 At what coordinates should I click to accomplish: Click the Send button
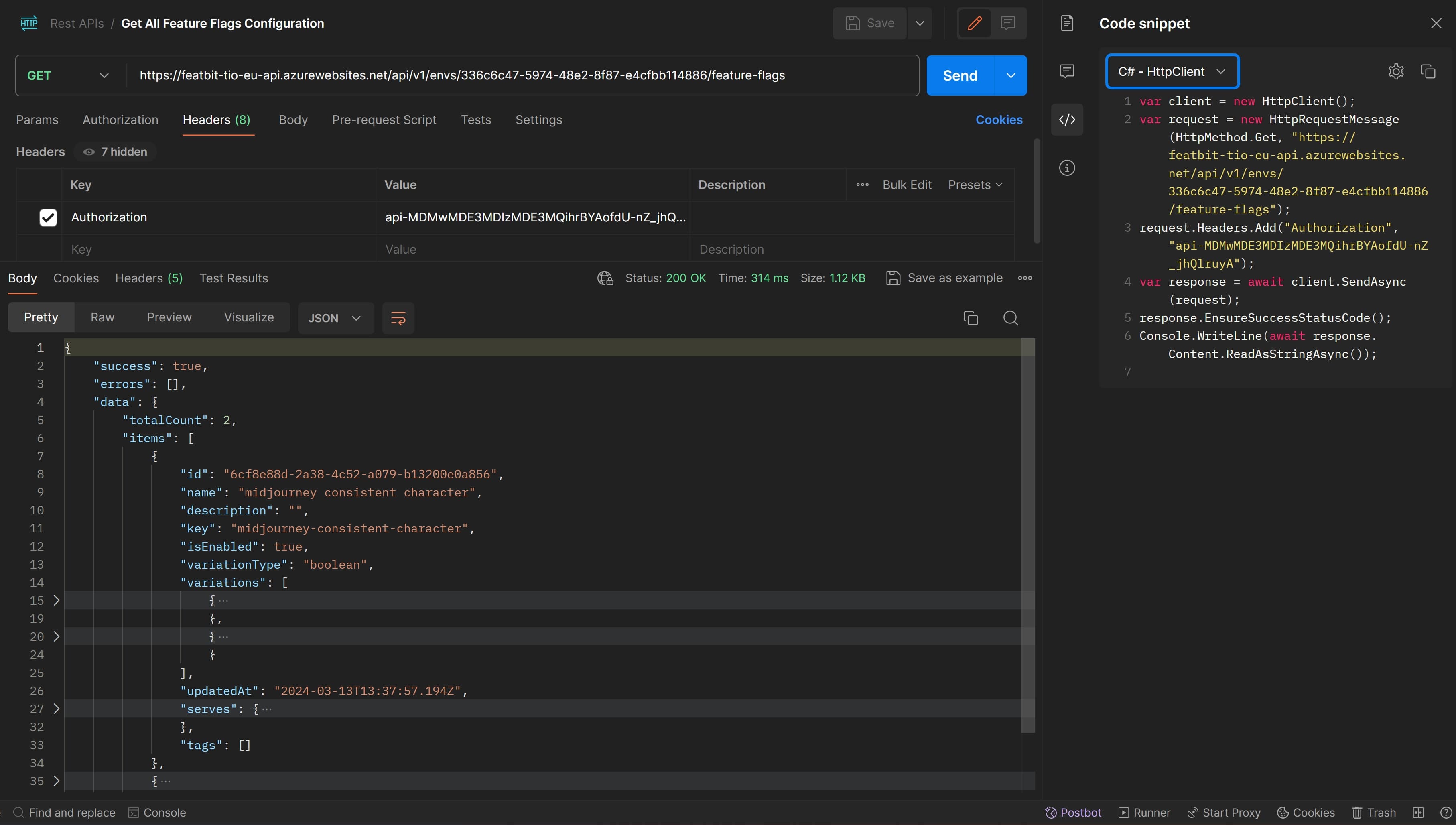click(x=960, y=75)
